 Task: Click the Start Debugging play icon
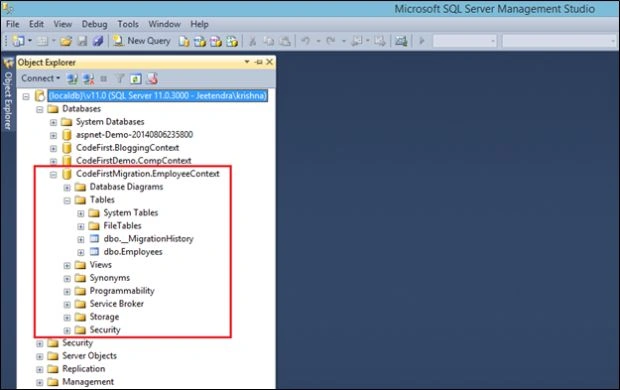coord(422,41)
